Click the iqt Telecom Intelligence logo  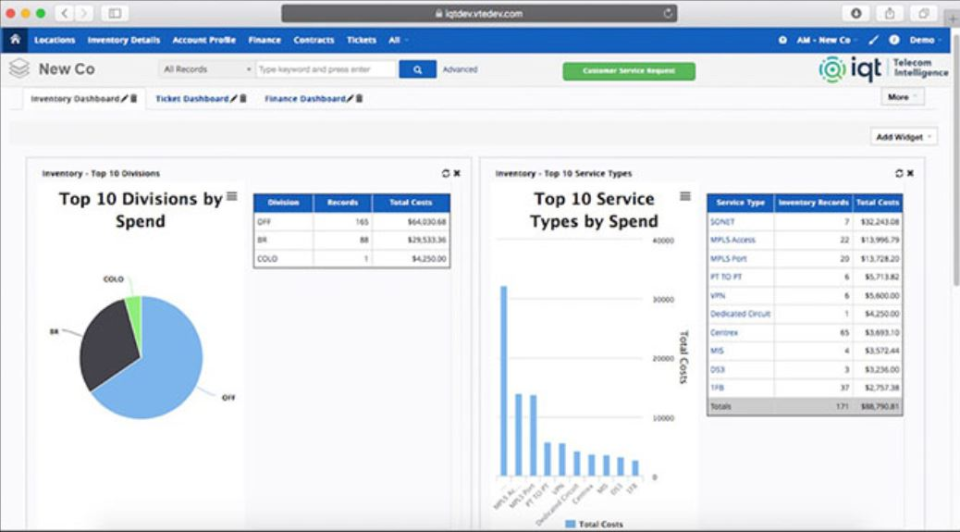(x=883, y=69)
